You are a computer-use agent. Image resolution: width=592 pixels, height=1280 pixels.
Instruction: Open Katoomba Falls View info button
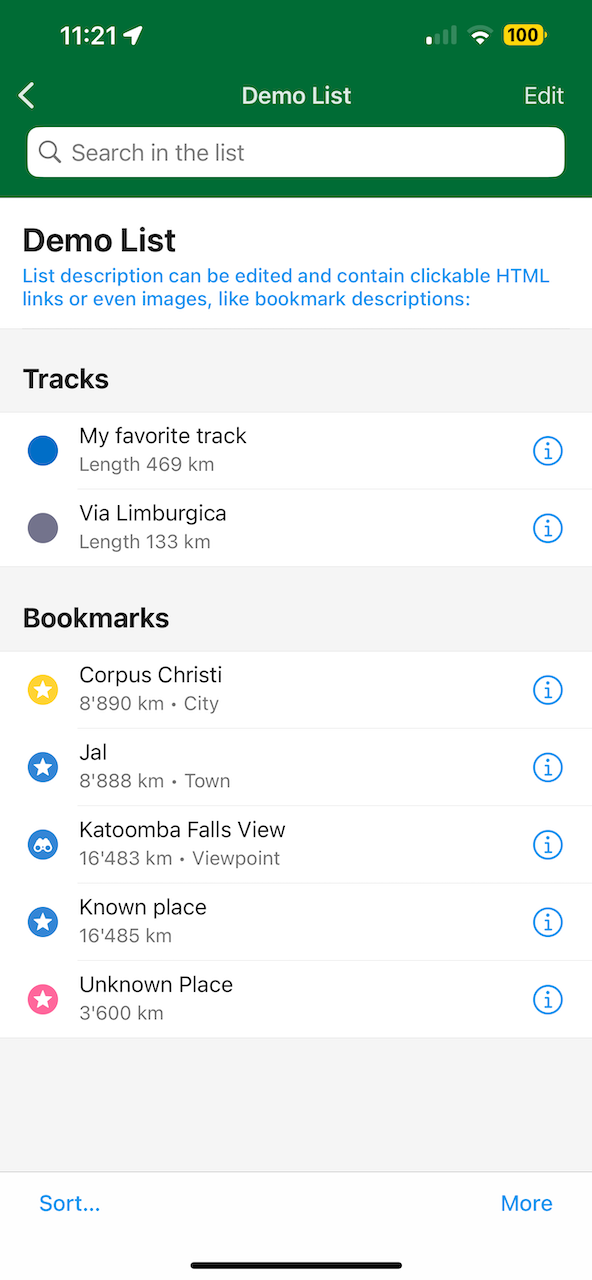pyautogui.click(x=547, y=845)
